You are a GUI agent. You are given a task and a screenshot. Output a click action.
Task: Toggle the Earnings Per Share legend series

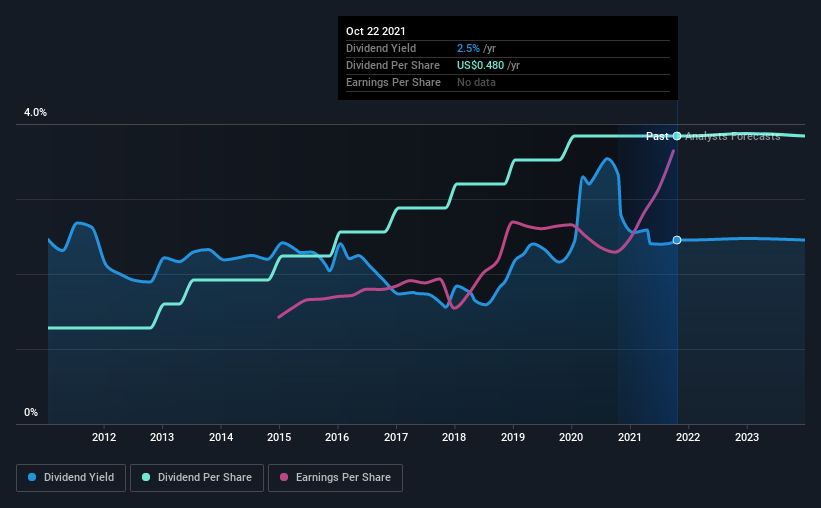(335, 478)
